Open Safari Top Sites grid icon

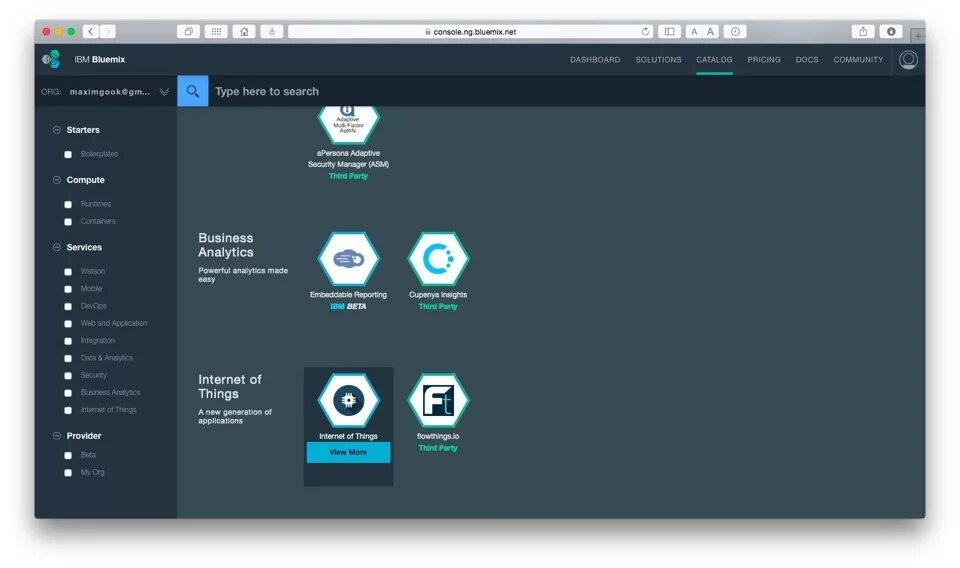coord(216,31)
